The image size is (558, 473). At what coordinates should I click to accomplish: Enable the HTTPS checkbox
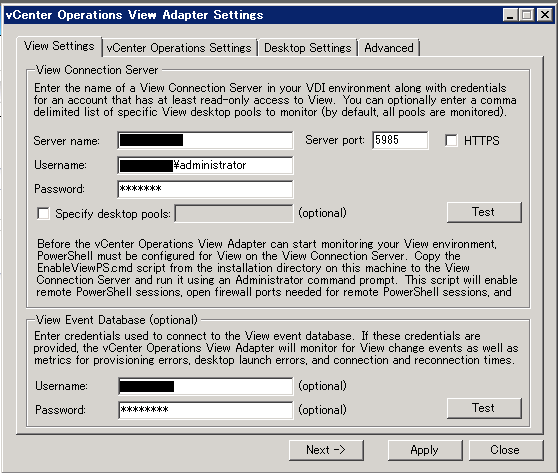pos(451,141)
